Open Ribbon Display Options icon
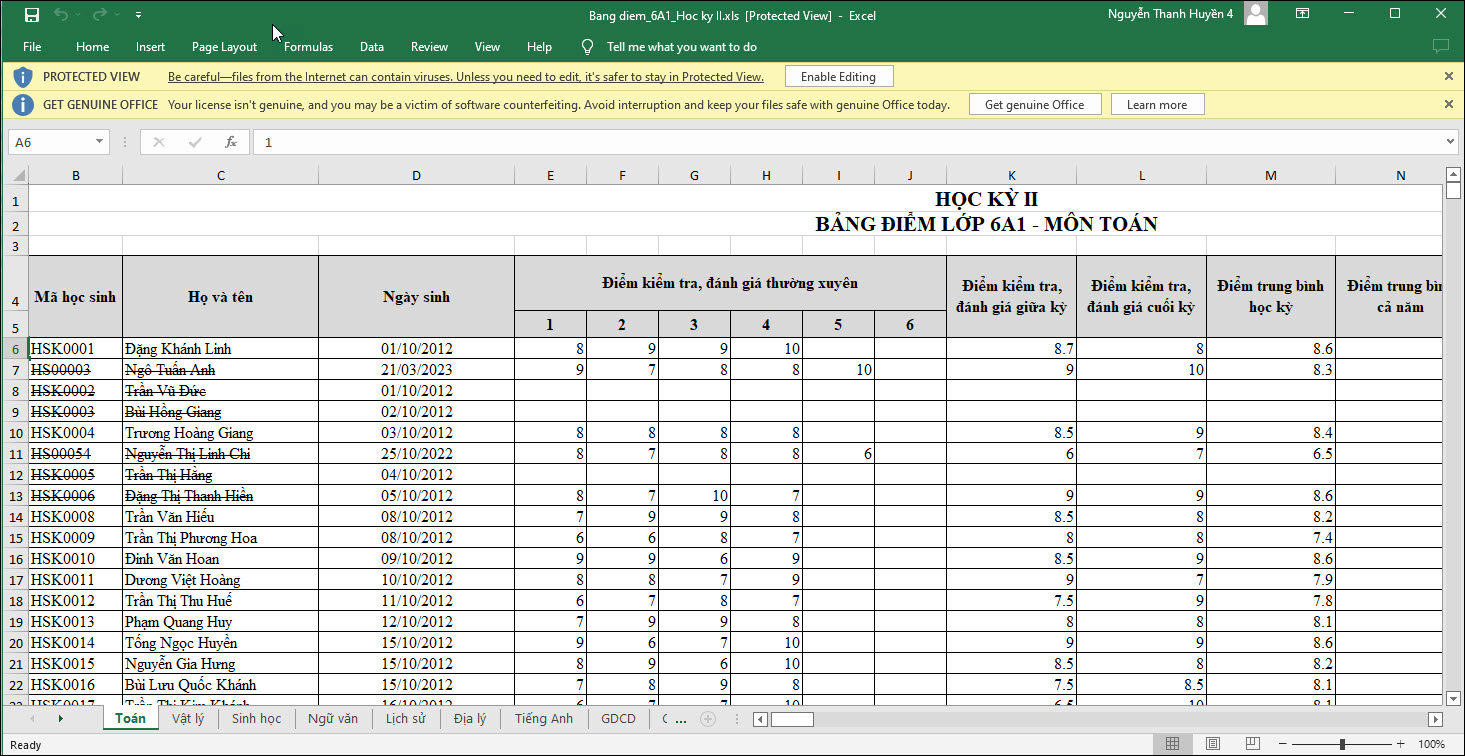The height and width of the screenshot is (756, 1465). click(x=1302, y=14)
